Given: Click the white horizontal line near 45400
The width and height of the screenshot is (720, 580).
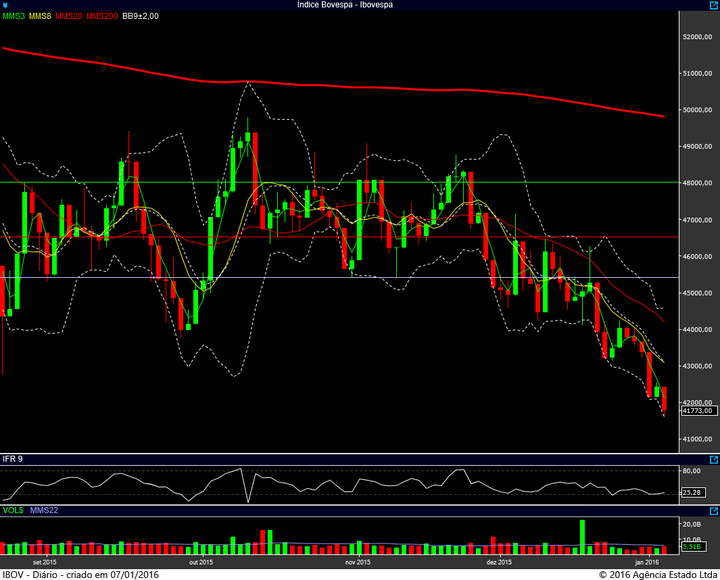Looking at the screenshot, I should click(339, 277).
